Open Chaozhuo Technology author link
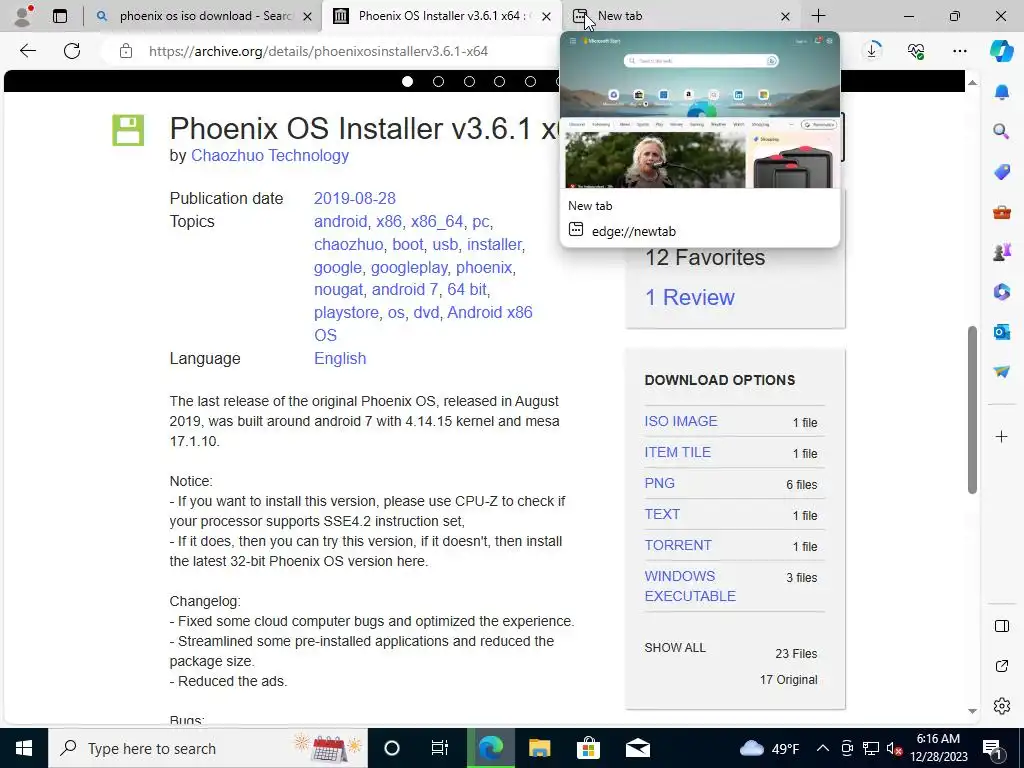 tap(270, 155)
